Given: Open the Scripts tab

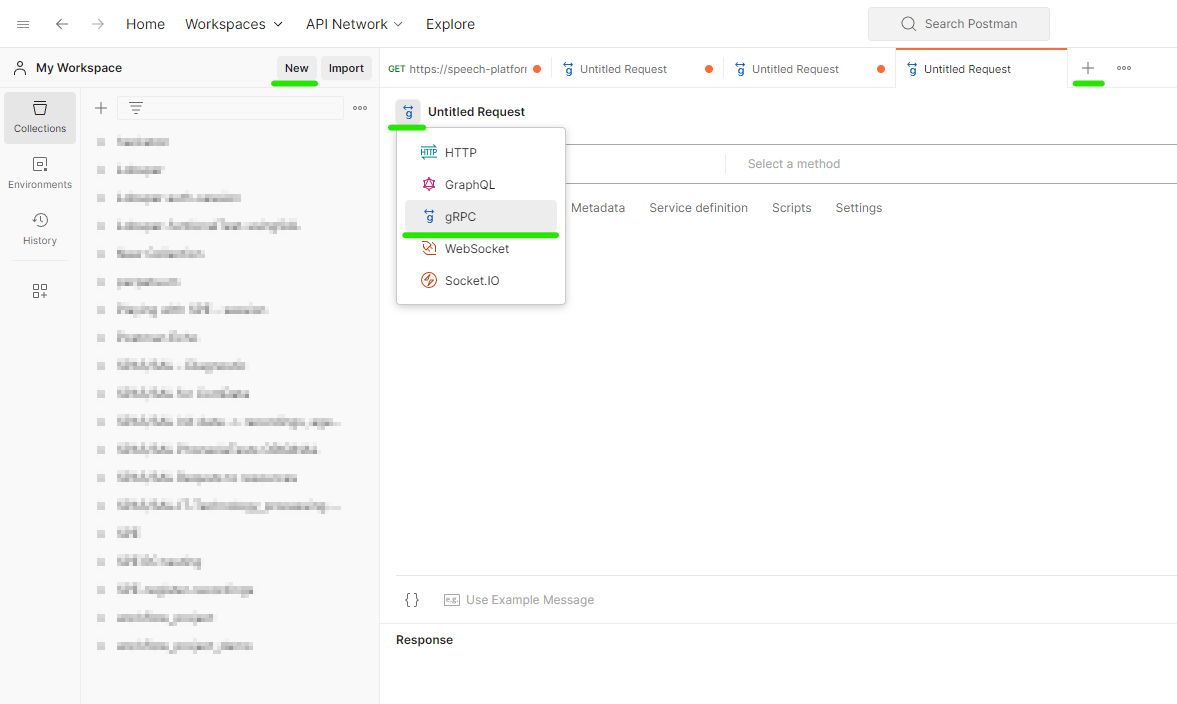Looking at the screenshot, I should [791, 208].
